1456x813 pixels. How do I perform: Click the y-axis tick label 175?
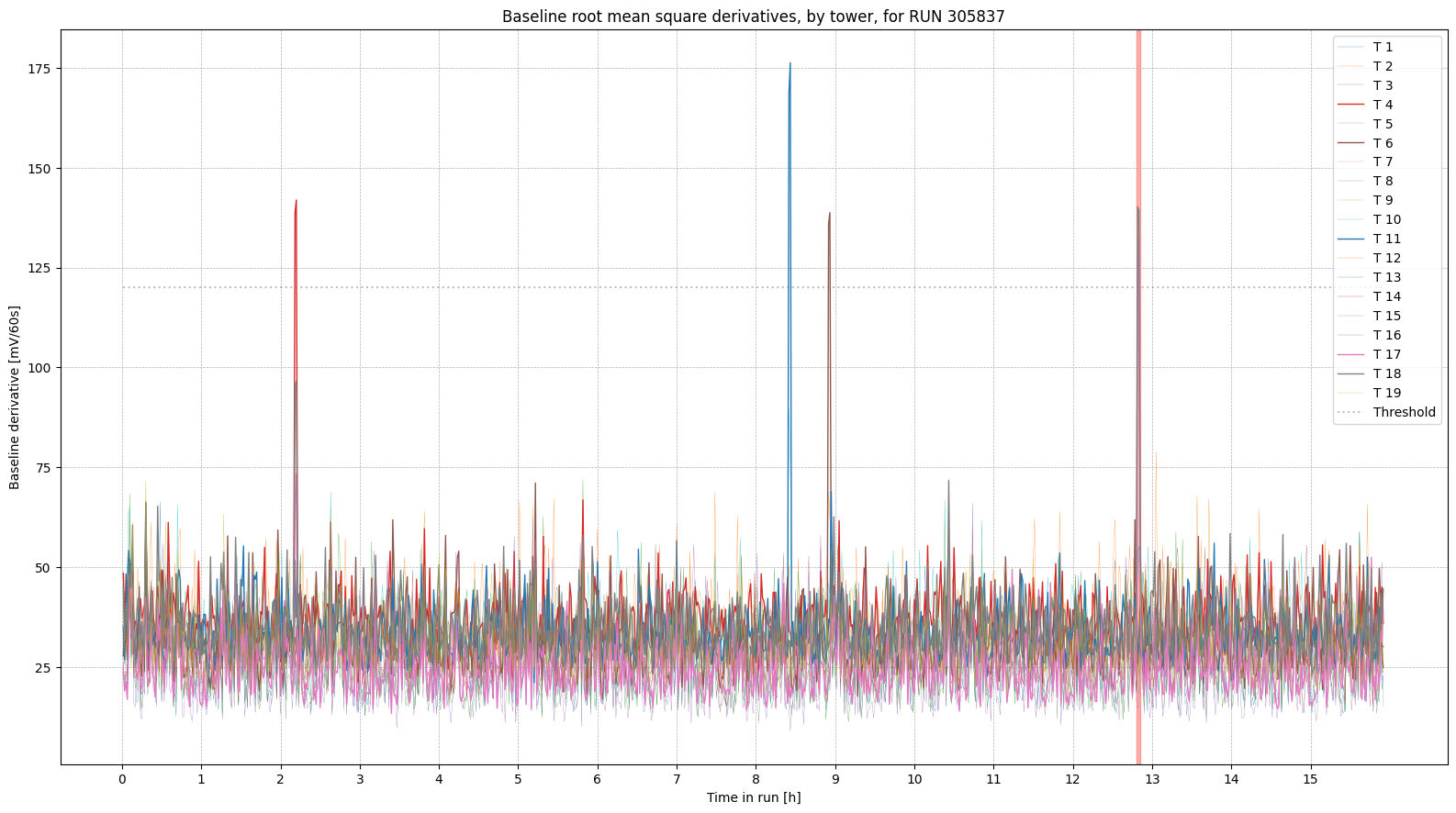[39, 69]
